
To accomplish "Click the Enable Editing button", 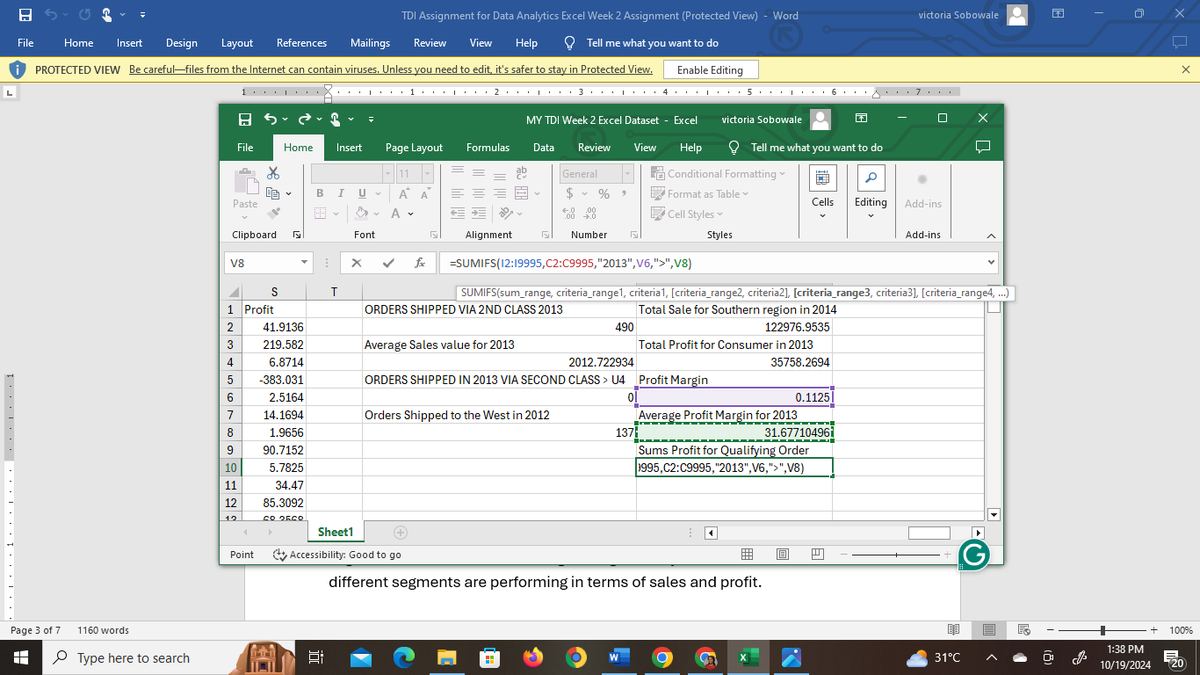I will pyautogui.click(x=710, y=70).
